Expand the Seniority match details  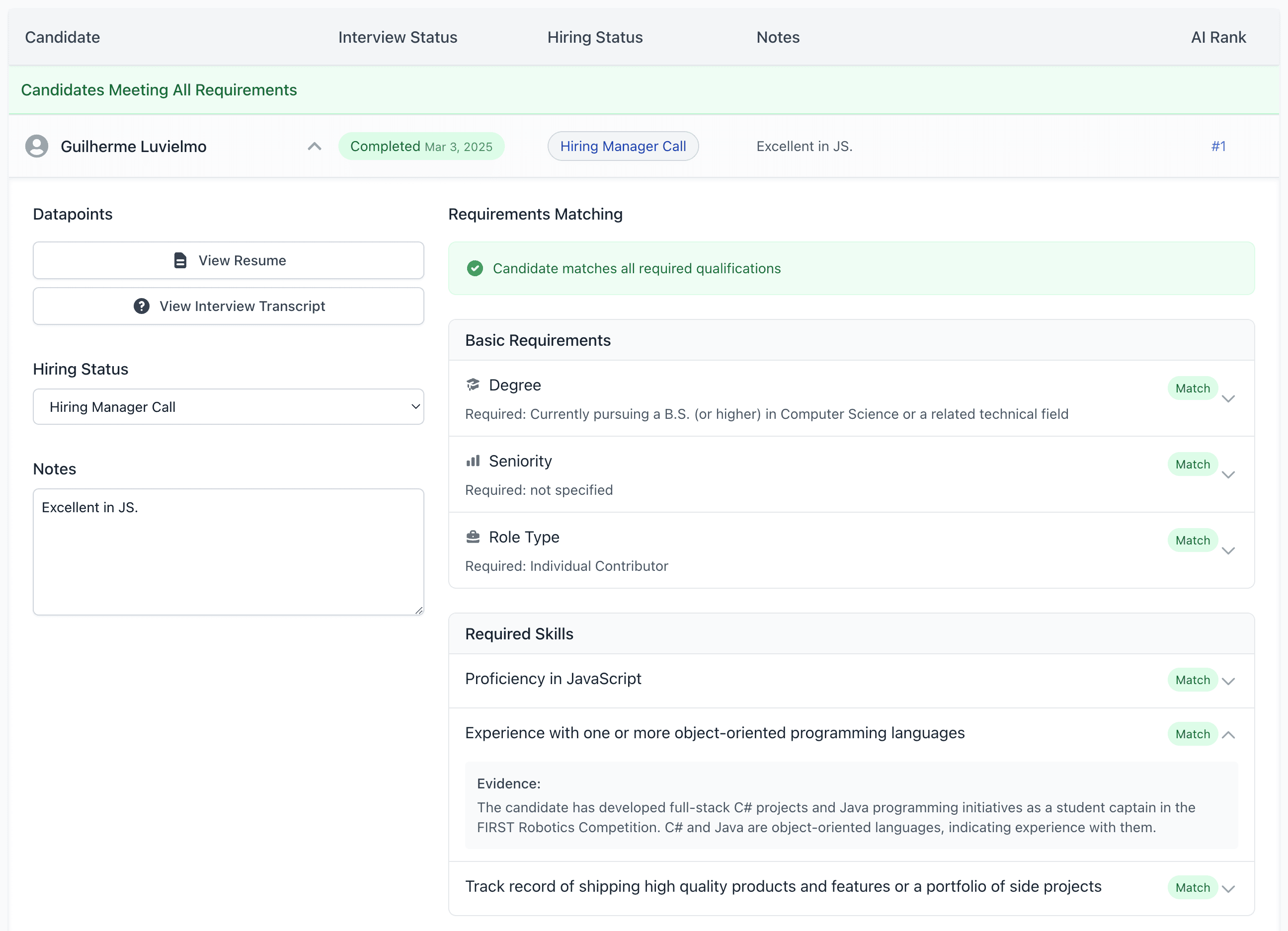pyautogui.click(x=1229, y=474)
